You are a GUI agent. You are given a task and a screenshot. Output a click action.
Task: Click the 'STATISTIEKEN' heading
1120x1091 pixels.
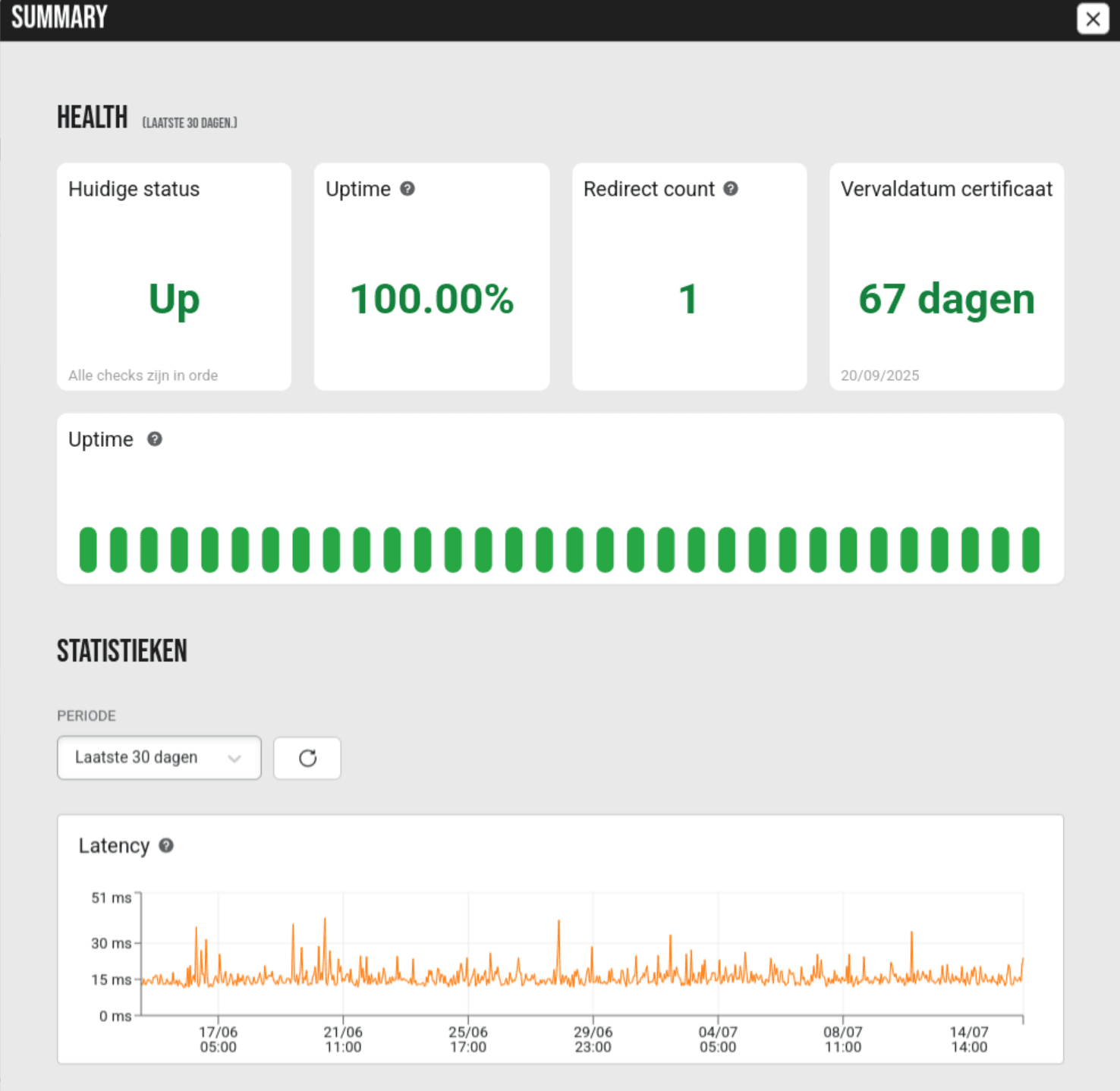point(122,651)
